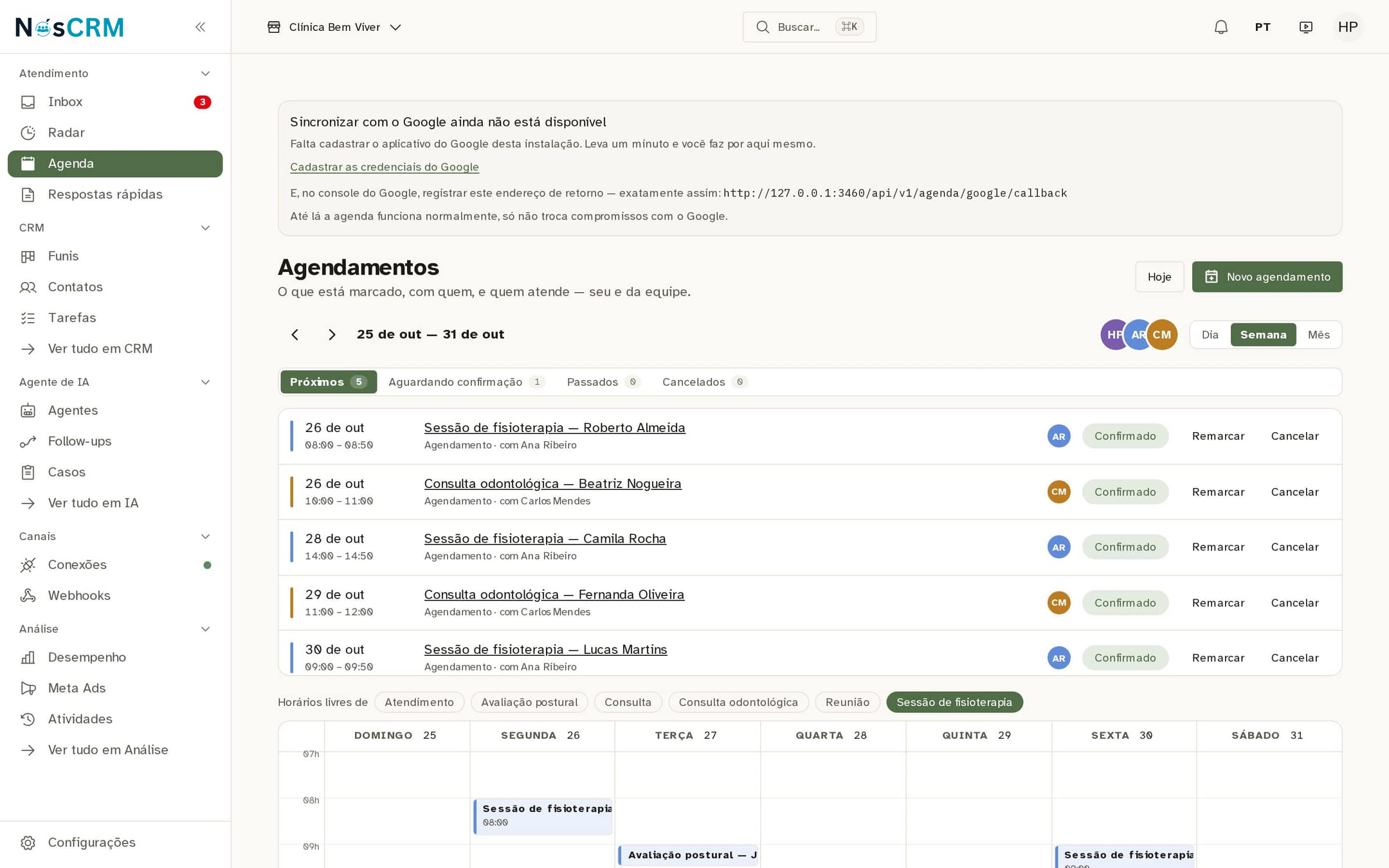
Task: Toggle the HP team member avatar filter
Action: [1113, 334]
